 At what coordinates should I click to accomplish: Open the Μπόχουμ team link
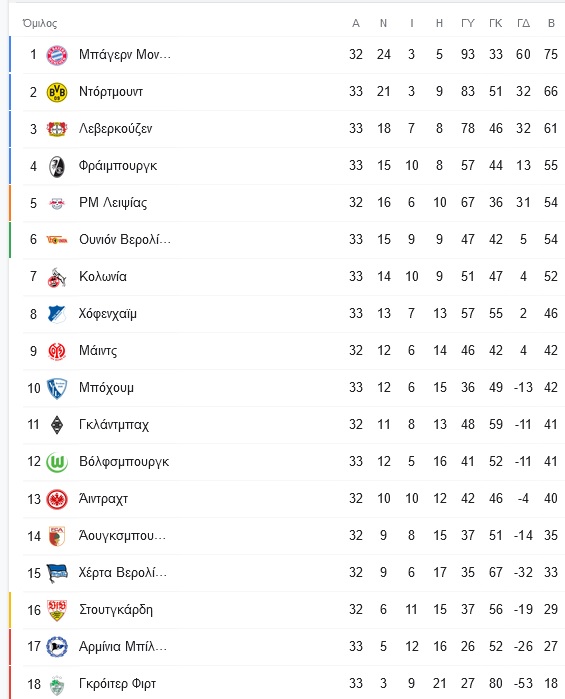click(x=106, y=388)
